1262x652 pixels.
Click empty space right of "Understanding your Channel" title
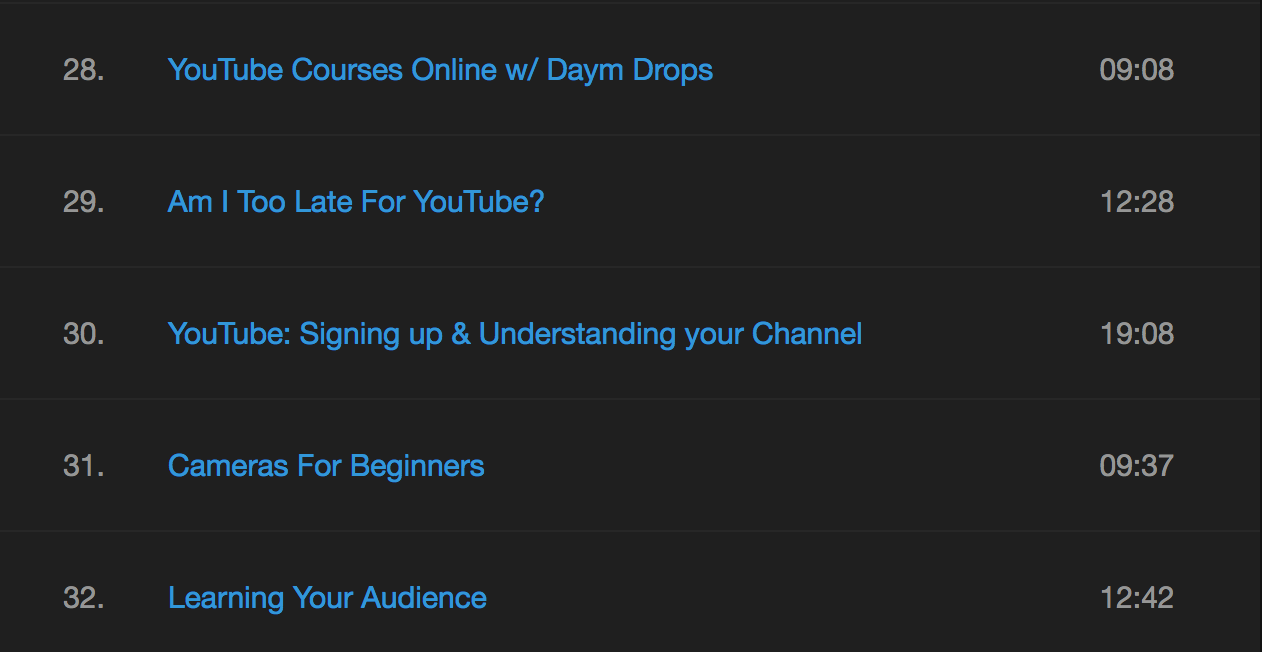[x=980, y=334]
